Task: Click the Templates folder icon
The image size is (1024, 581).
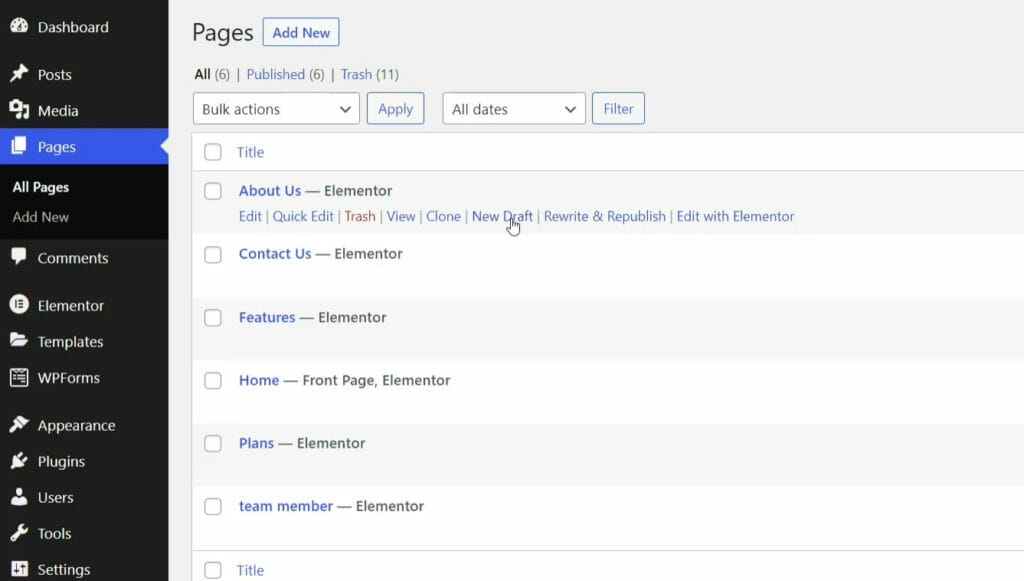Action: 20,340
